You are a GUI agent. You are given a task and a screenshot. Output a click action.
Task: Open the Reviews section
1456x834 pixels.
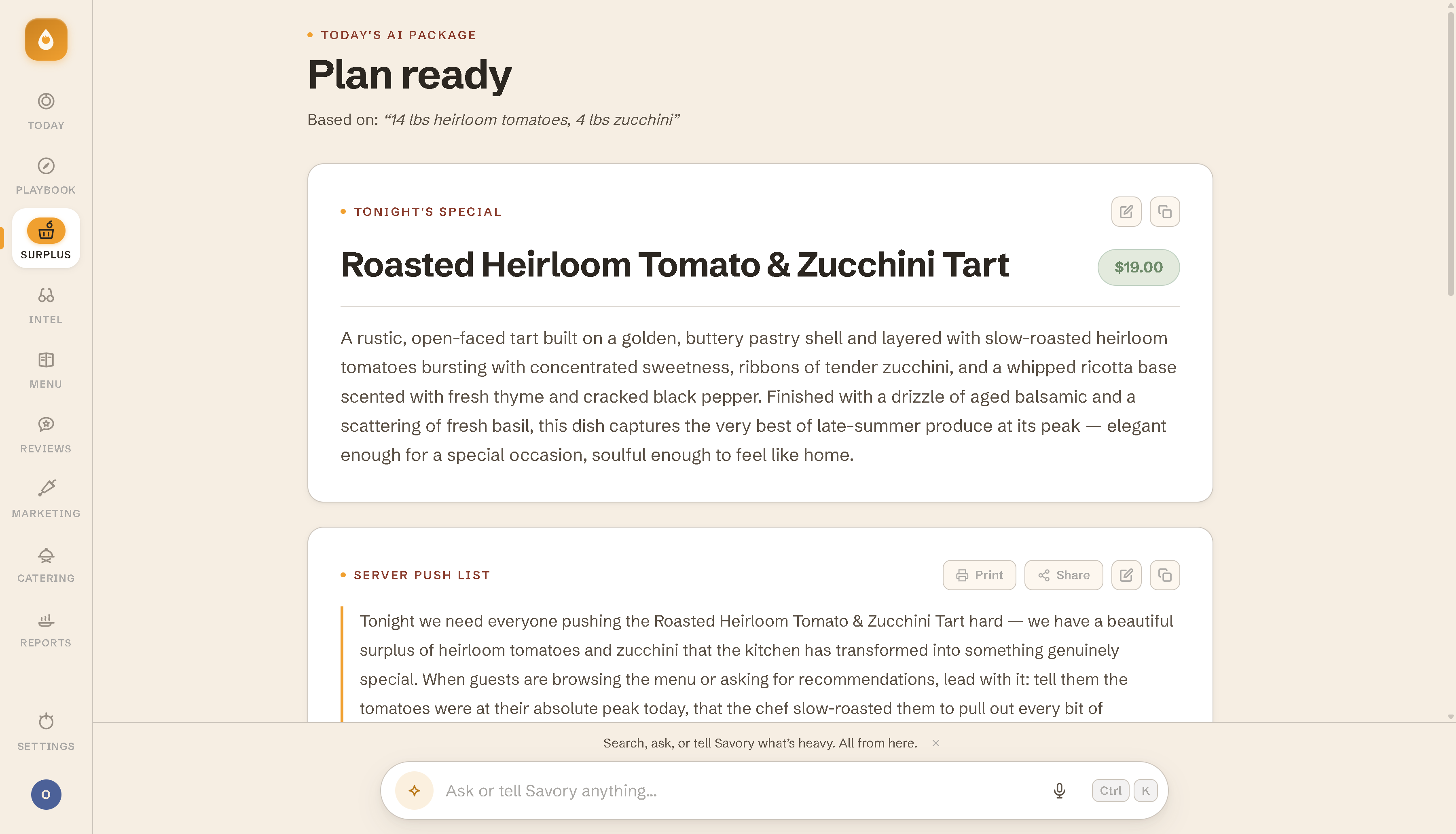(x=46, y=435)
